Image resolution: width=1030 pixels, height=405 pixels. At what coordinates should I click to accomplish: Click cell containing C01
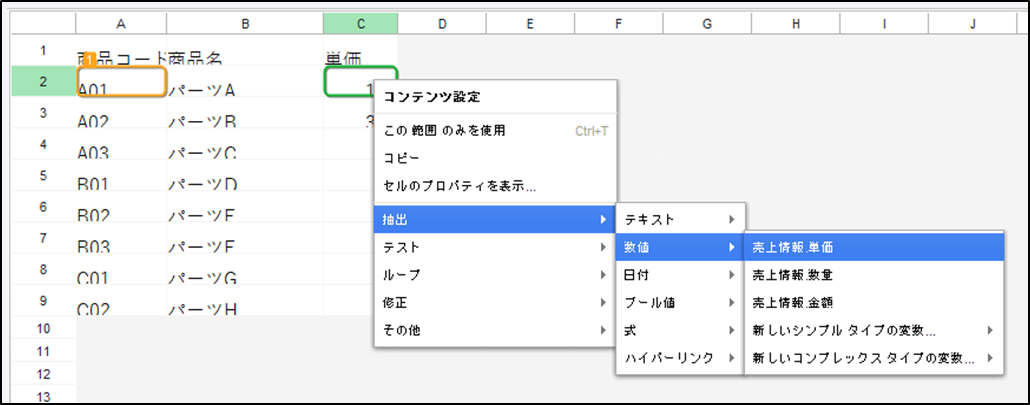[x=121, y=269]
